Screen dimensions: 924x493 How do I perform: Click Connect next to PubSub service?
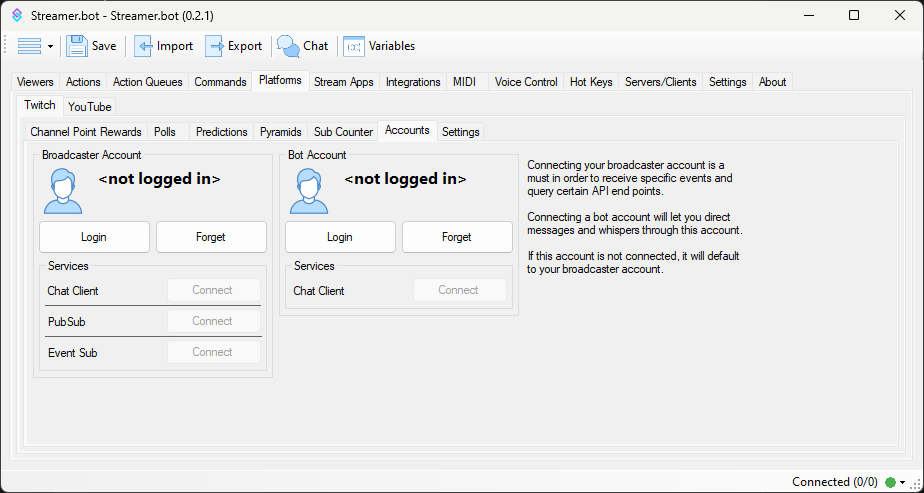point(213,321)
